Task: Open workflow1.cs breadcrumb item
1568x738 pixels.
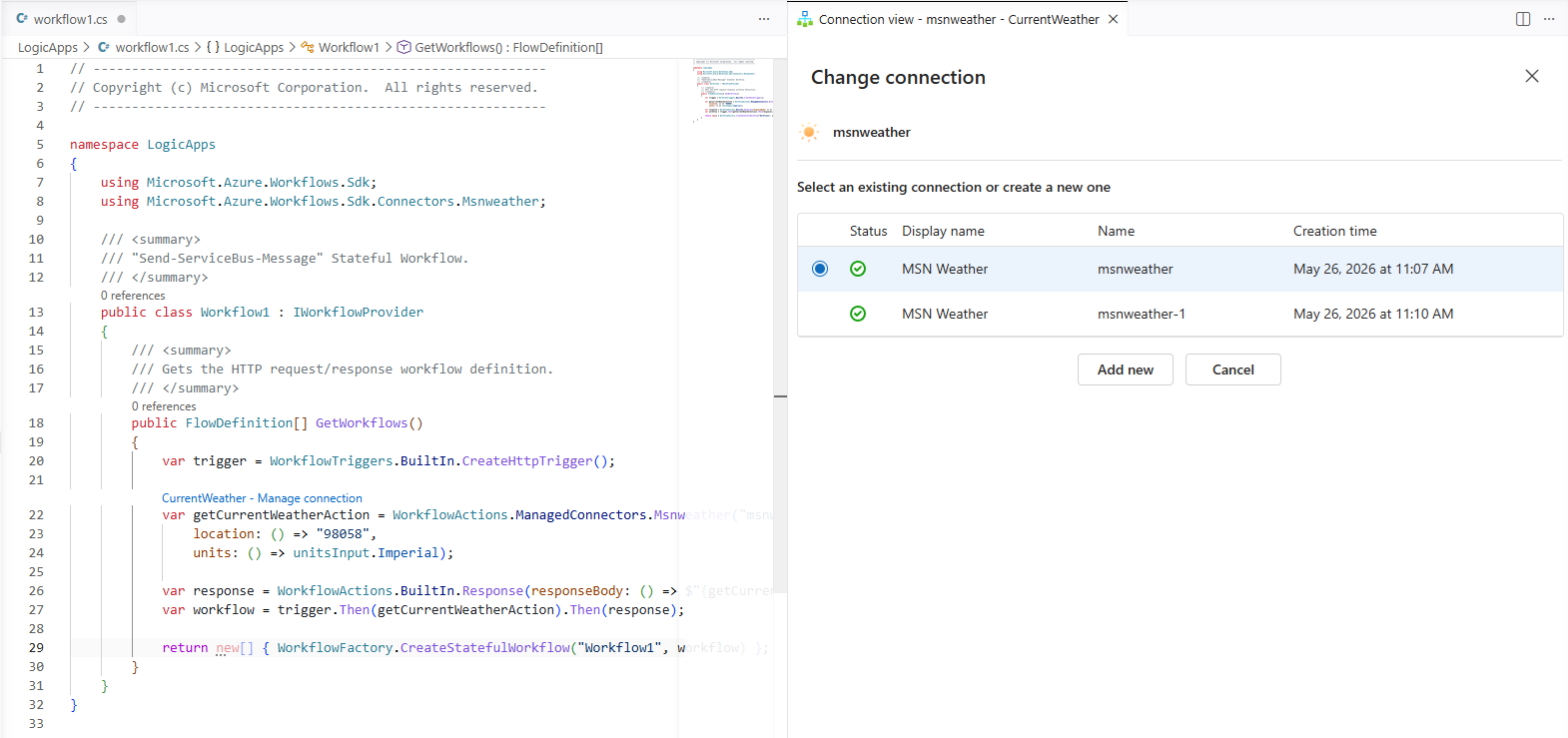Action: 143,47
